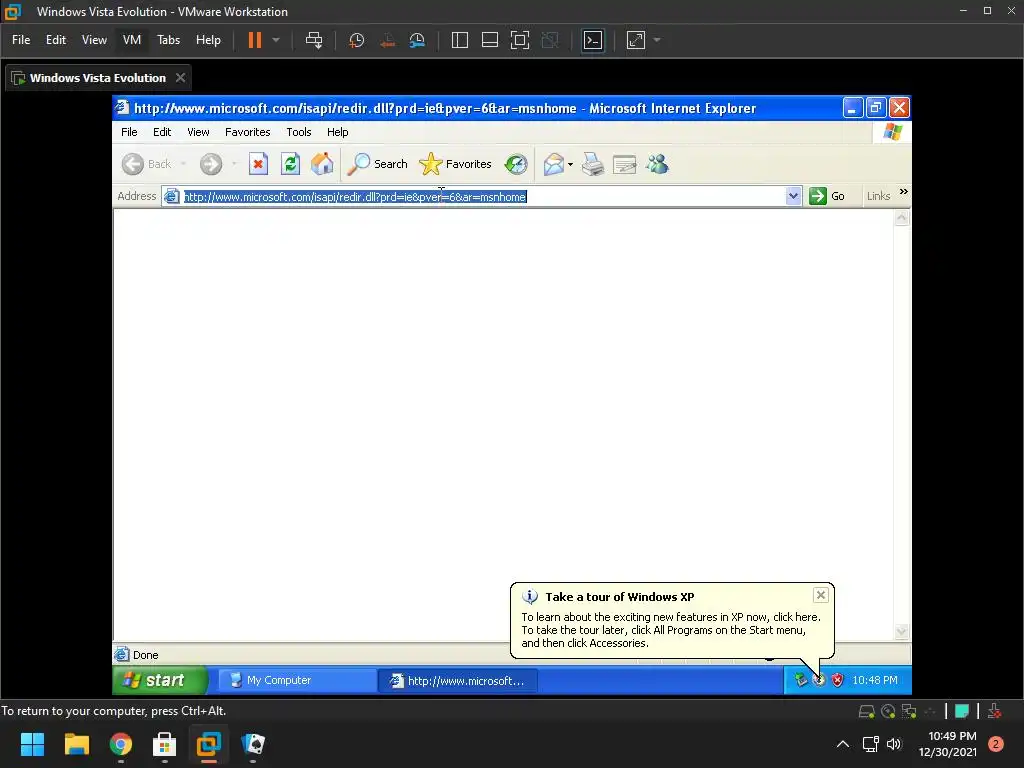Click the Internet Explorer Forward button

pyautogui.click(x=210, y=164)
